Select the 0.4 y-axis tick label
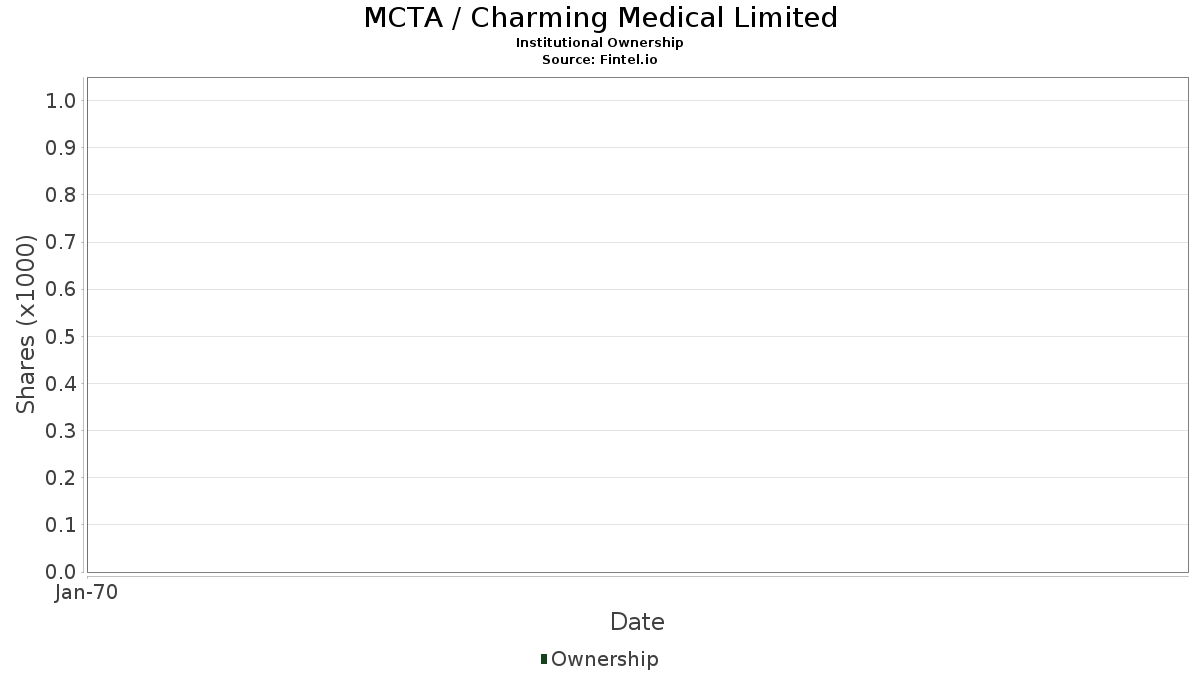This screenshot has width=1200, height=675. click(61, 384)
